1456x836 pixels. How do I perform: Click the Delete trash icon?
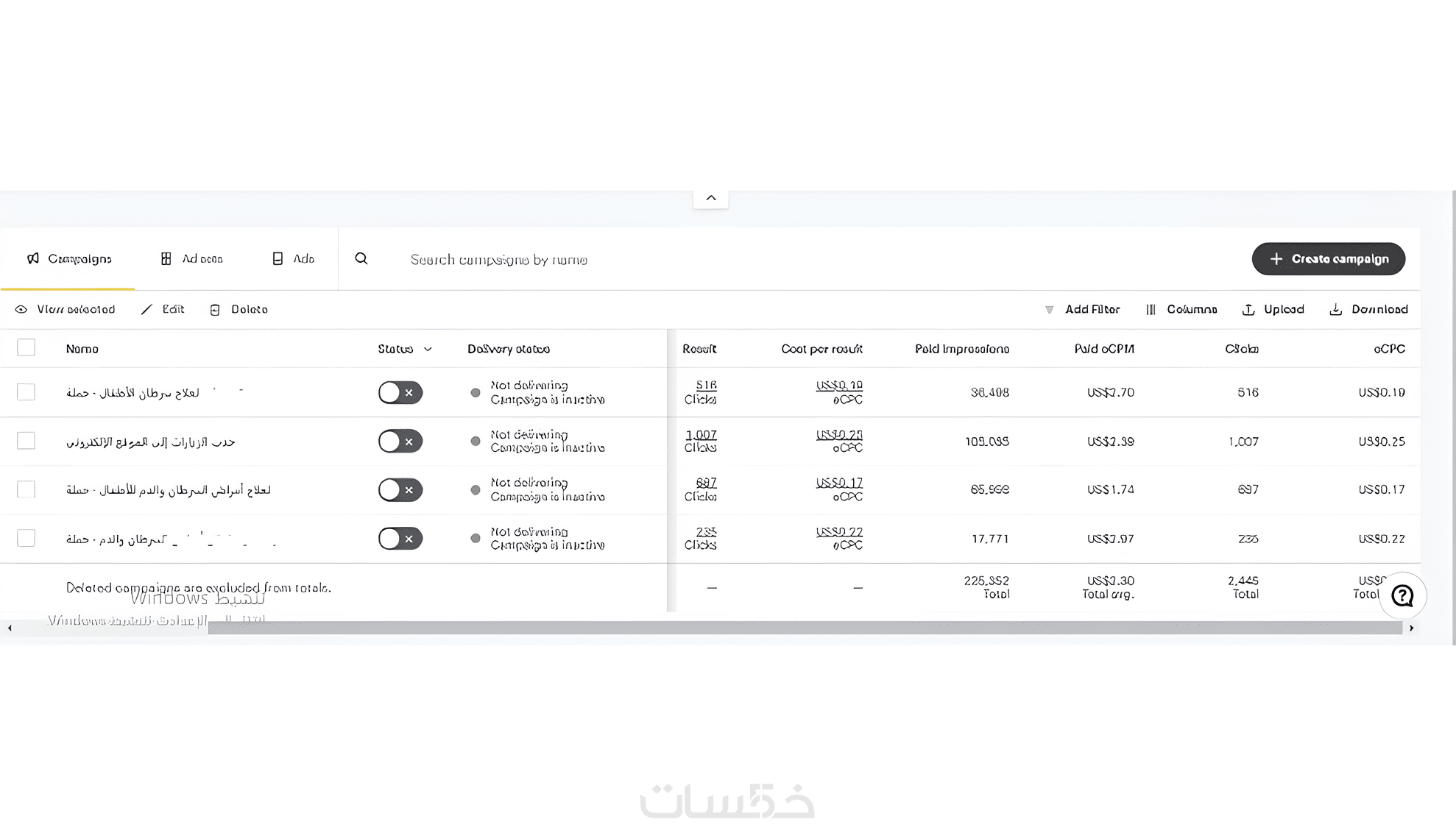pyautogui.click(x=215, y=310)
